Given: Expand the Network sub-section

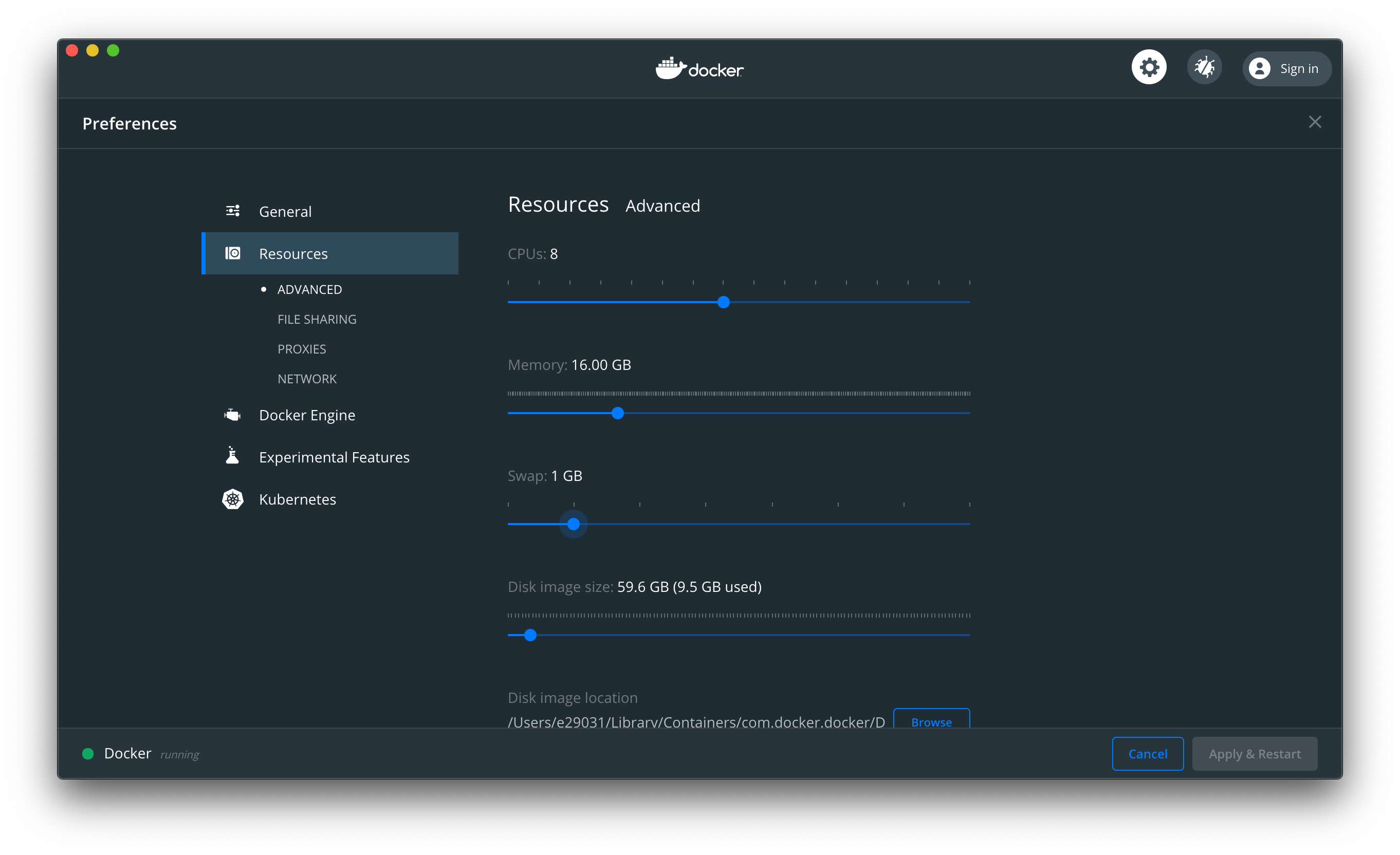Looking at the screenshot, I should (x=306, y=378).
